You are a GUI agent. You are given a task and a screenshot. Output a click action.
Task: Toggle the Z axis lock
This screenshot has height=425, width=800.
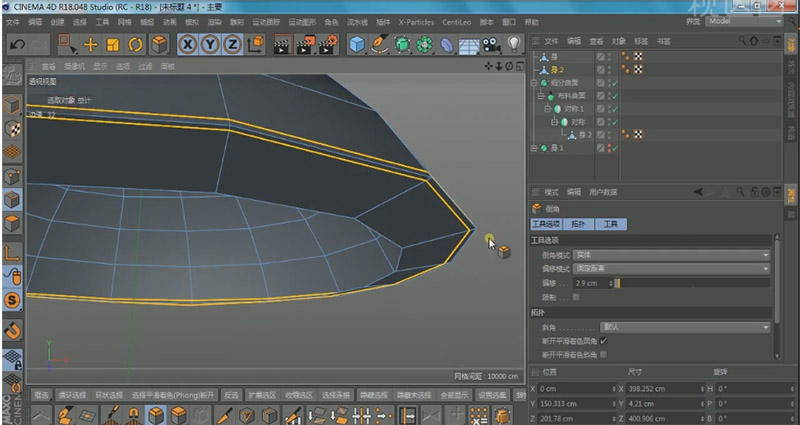(233, 44)
